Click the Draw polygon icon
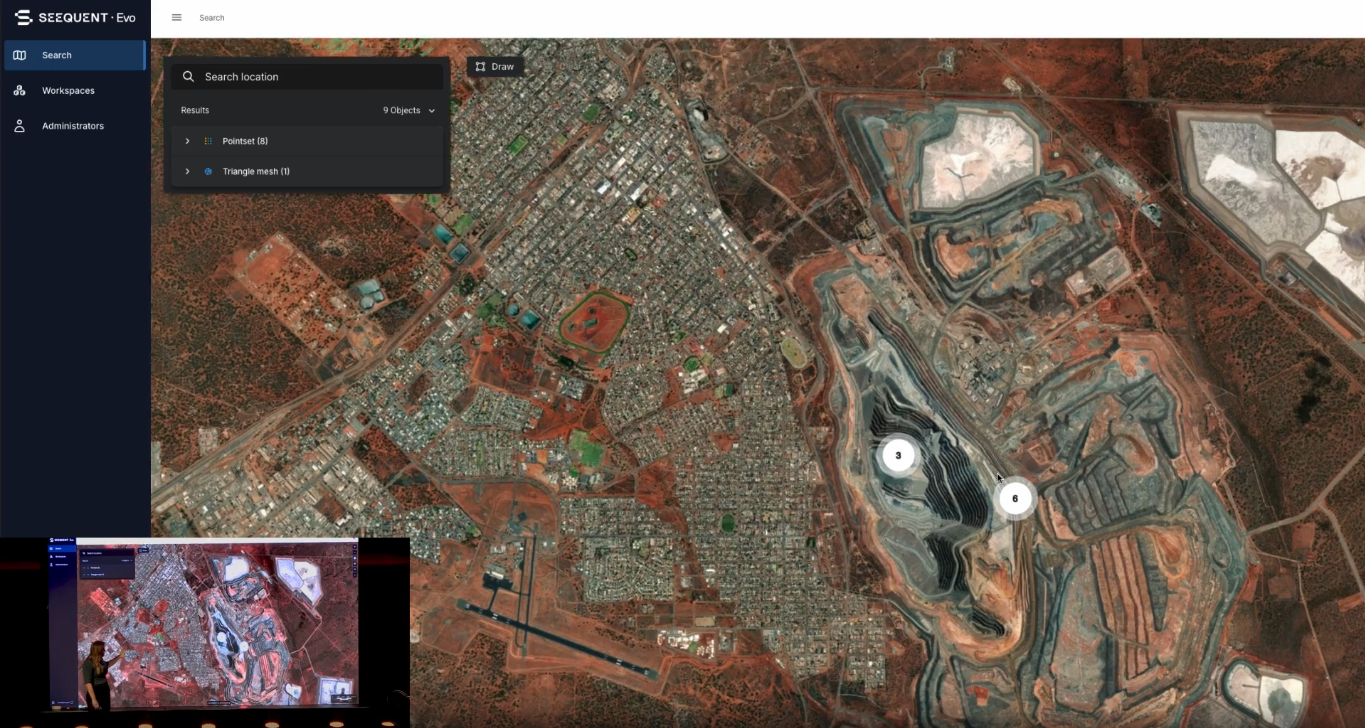The width and height of the screenshot is (1365, 728). coord(481,67)
